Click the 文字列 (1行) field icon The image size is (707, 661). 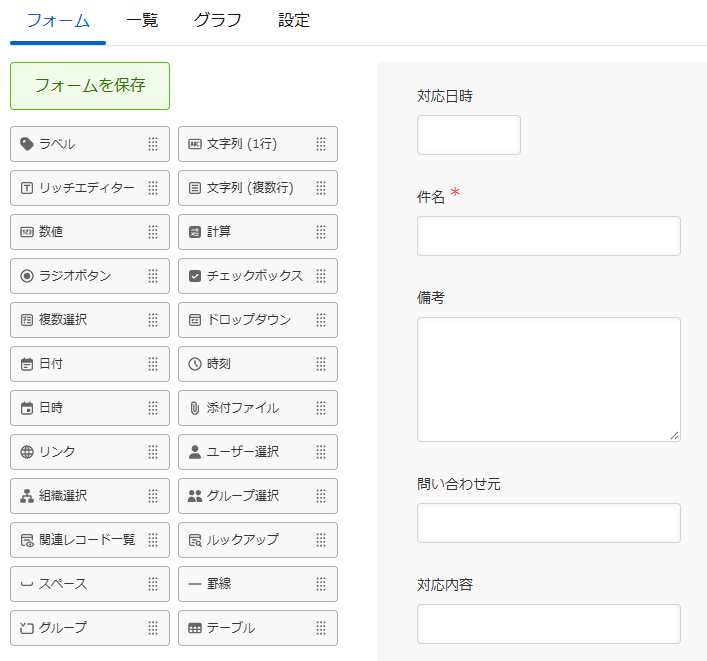[x=195, y=144]
